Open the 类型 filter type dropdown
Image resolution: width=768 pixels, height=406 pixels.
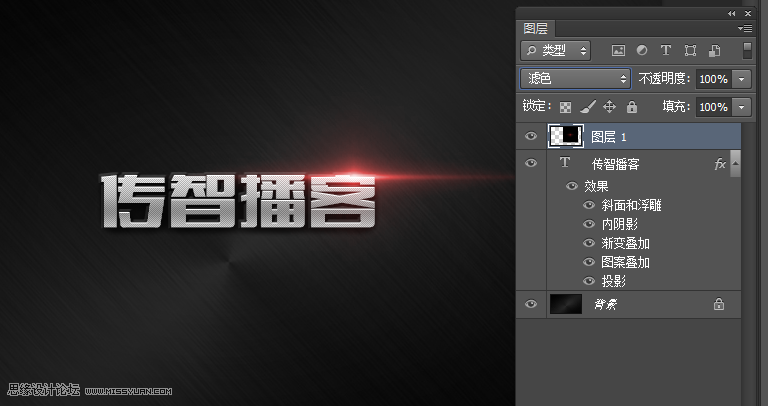tap(556, 50)
